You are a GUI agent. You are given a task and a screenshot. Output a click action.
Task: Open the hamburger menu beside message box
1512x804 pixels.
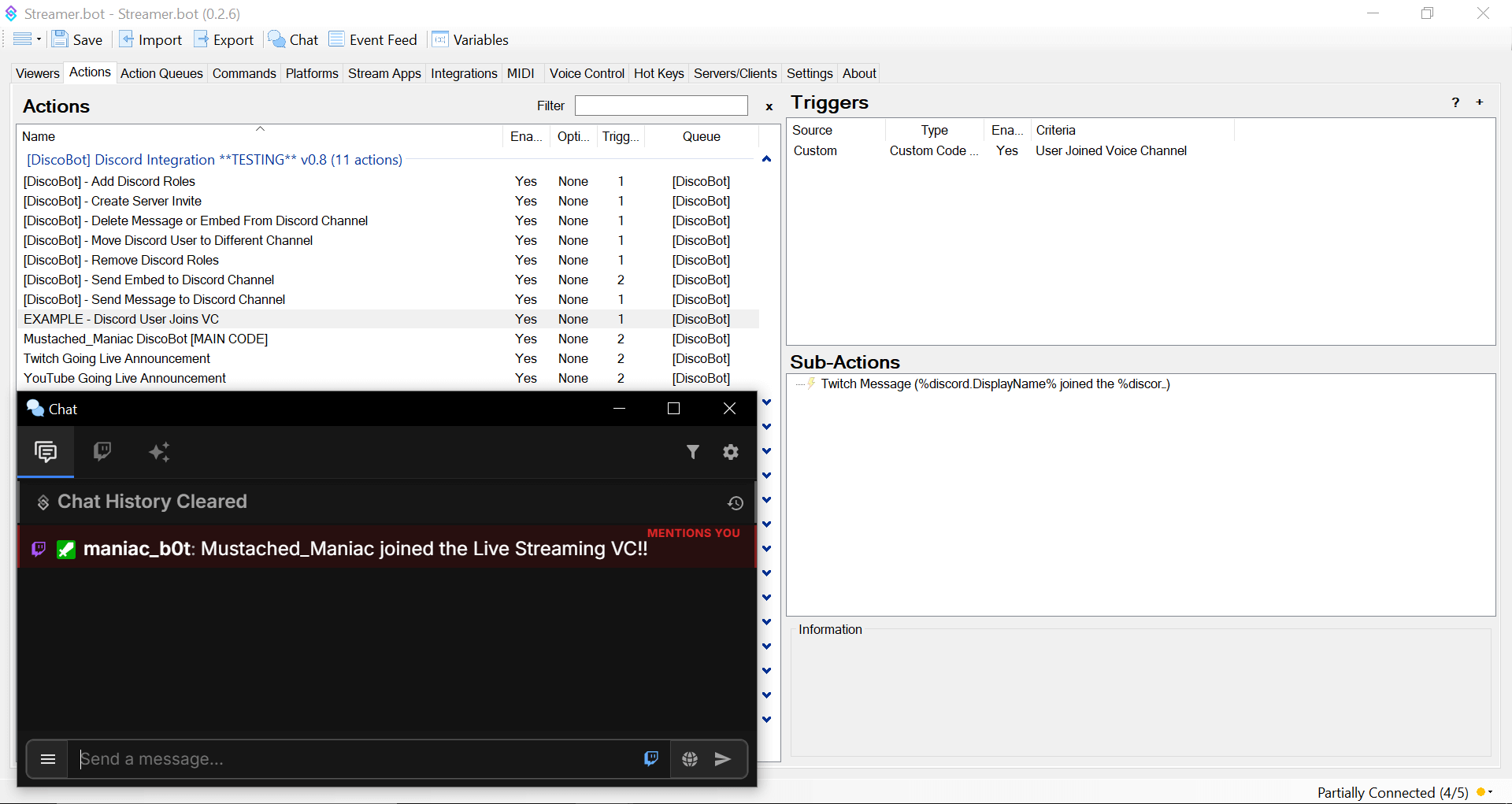coord(47,758)
